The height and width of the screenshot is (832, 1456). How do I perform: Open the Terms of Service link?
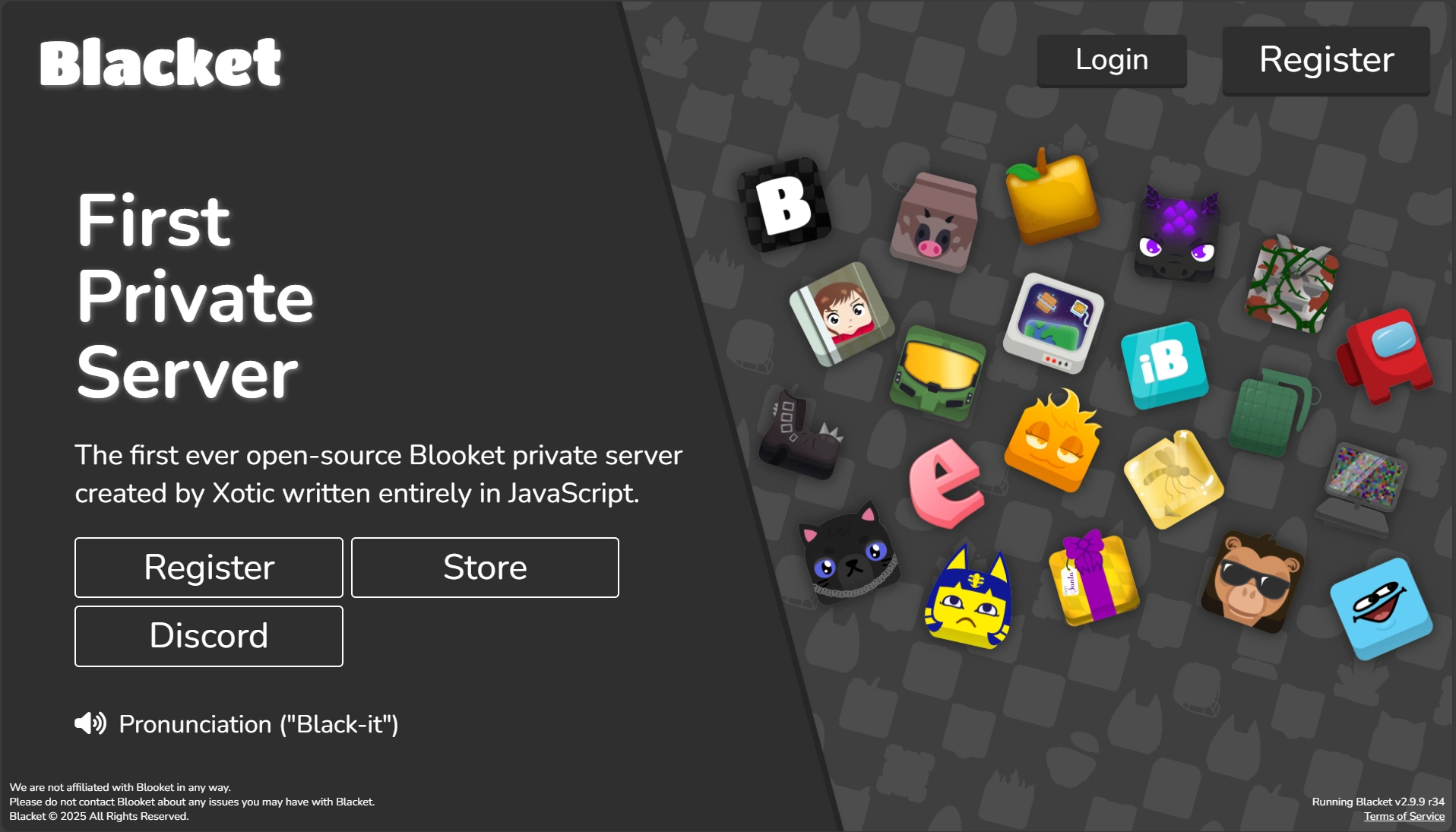click(x=1404, y=816)
